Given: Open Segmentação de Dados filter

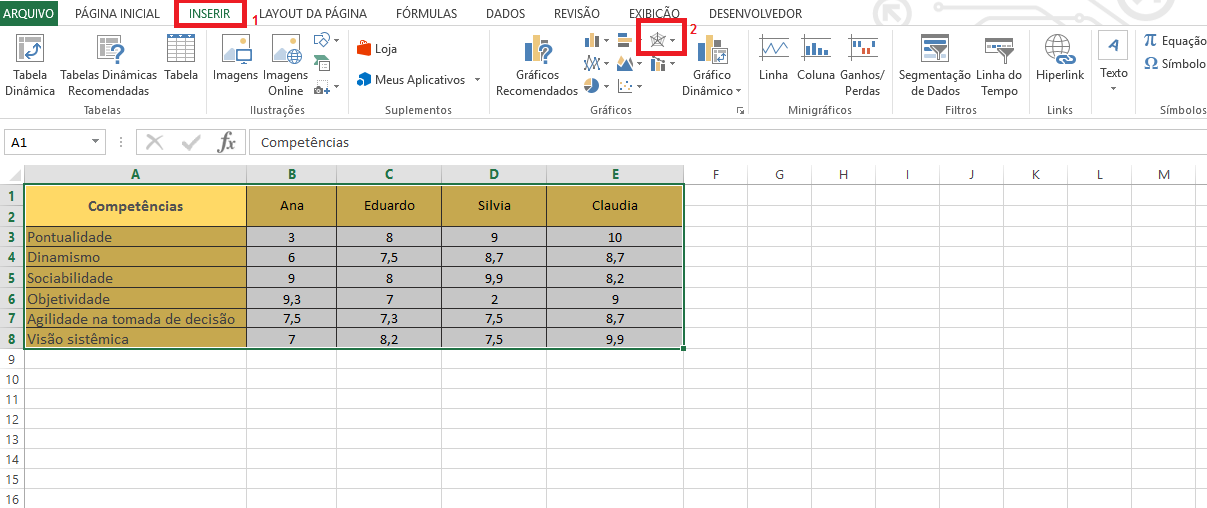Looking at the screenshot, I should 934,50.
